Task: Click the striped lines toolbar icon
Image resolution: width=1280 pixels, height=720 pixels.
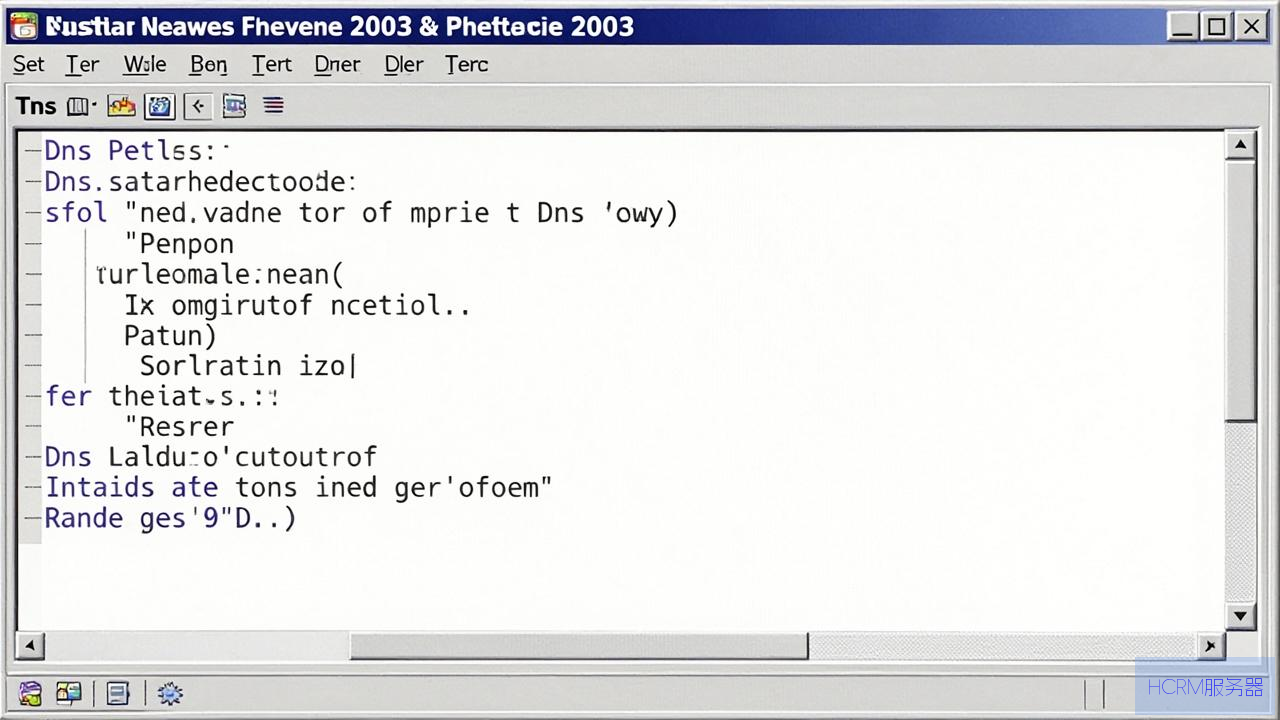Action: (x=273, y=105)
